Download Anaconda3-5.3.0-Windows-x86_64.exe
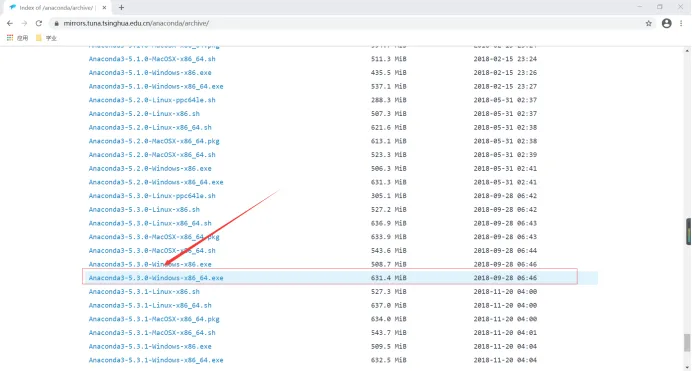The height and width of the screenshot is (371, 692). point(156,277)
